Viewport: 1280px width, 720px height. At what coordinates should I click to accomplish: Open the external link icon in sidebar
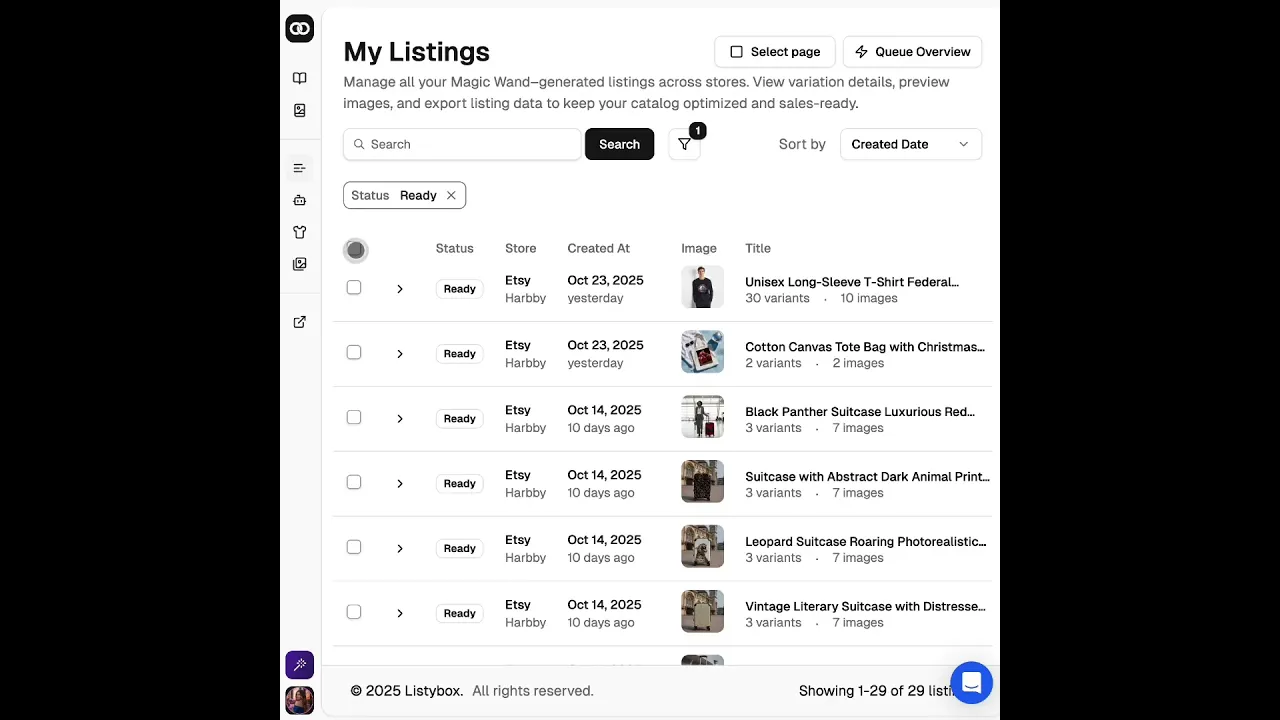click(x=299, y=322)
